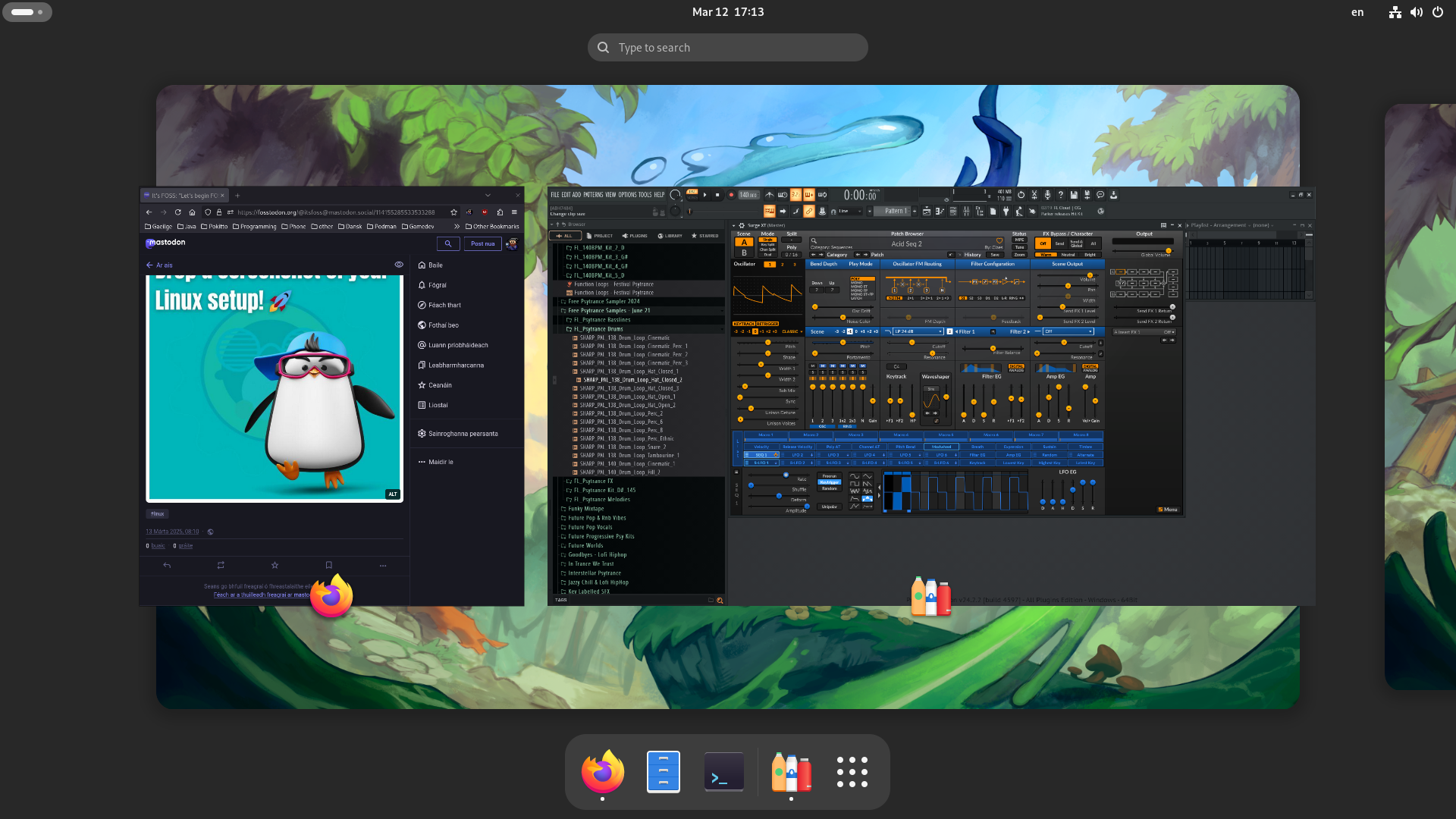Enable Send in FX Bypass section
Screen dimensions: 1456x819
click(1059, 243)
